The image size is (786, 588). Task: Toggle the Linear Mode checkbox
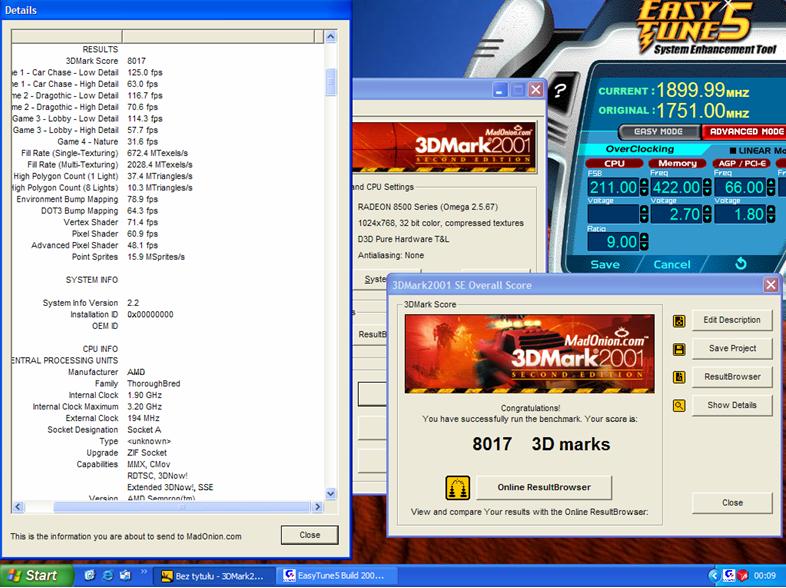point(733,150)
